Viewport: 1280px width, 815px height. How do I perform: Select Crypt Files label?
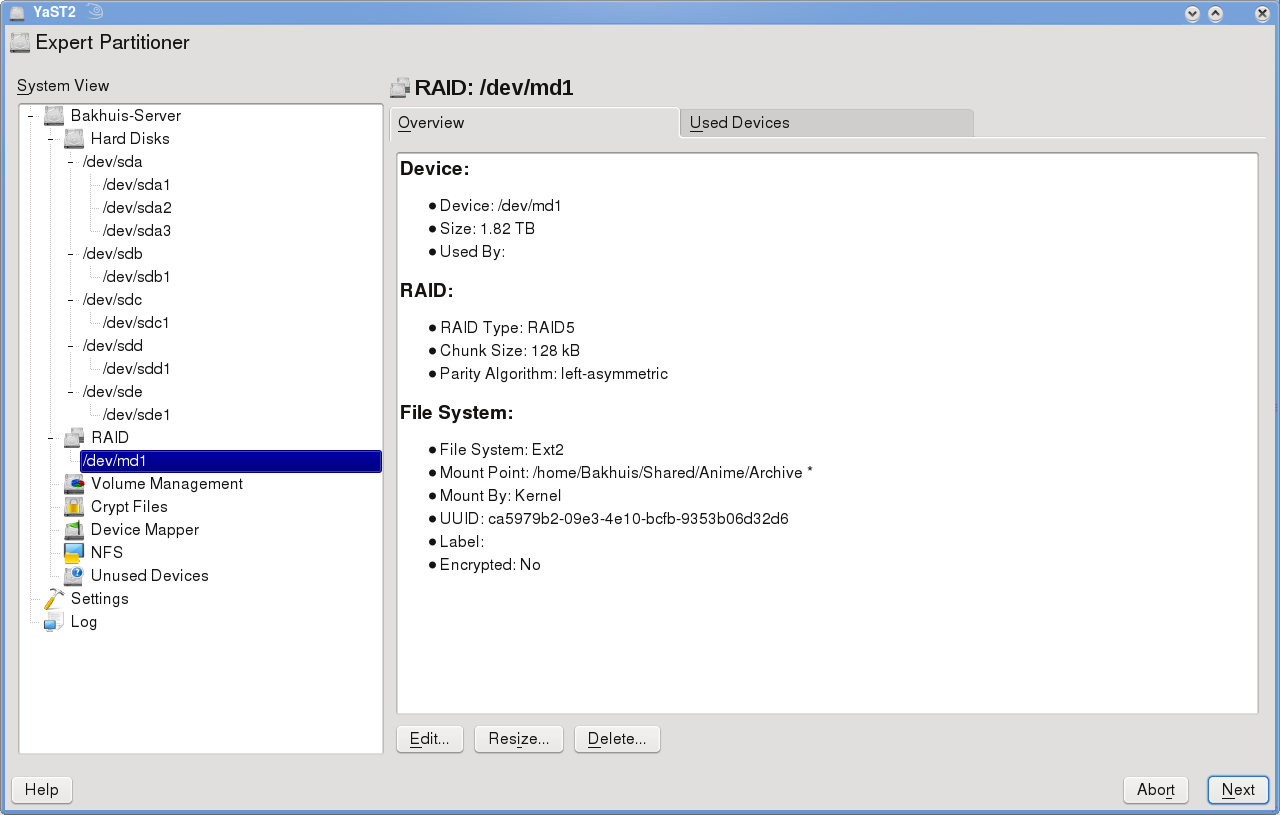pyautogui.click(x=129, y=507)
